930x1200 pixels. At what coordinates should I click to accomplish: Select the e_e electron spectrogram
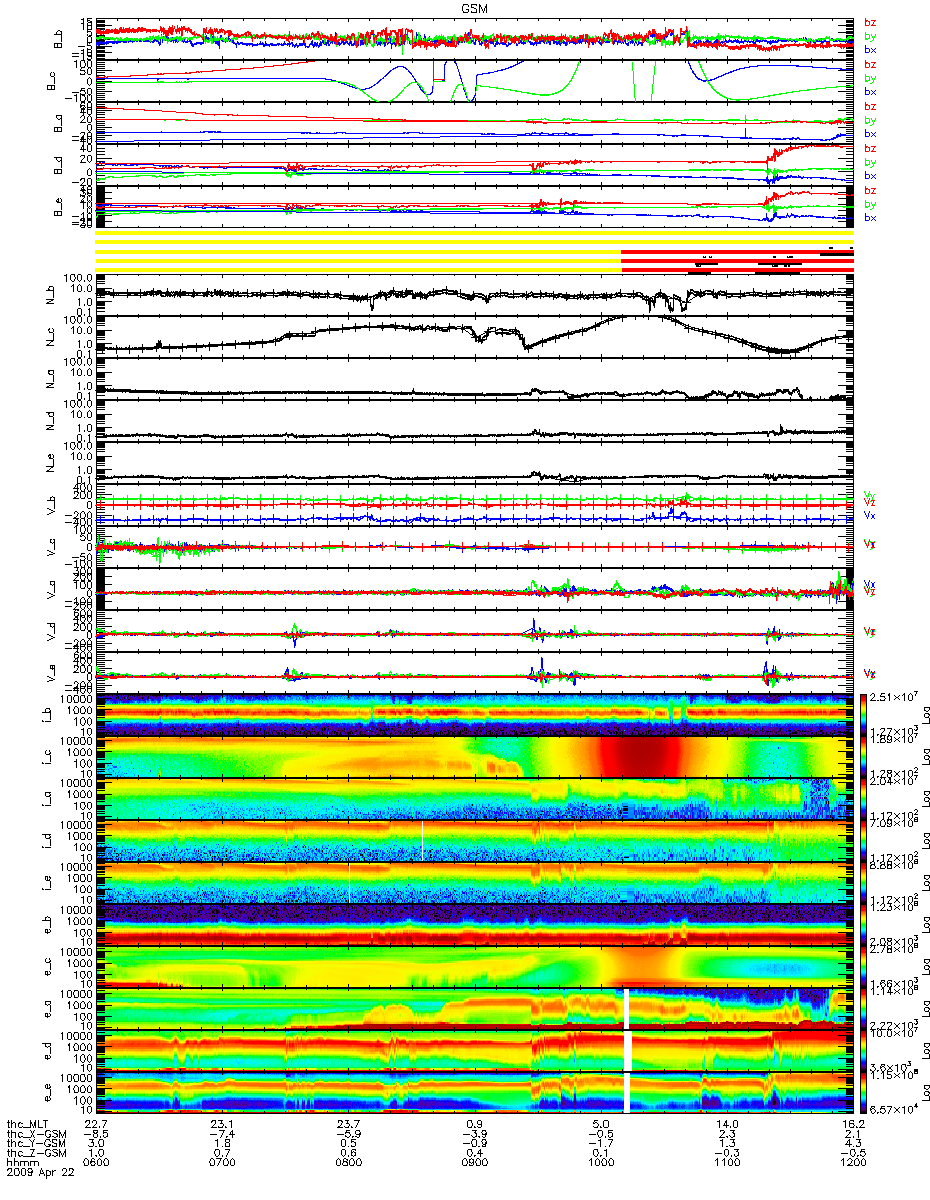pyautogui.click(x=475, y=1092)
